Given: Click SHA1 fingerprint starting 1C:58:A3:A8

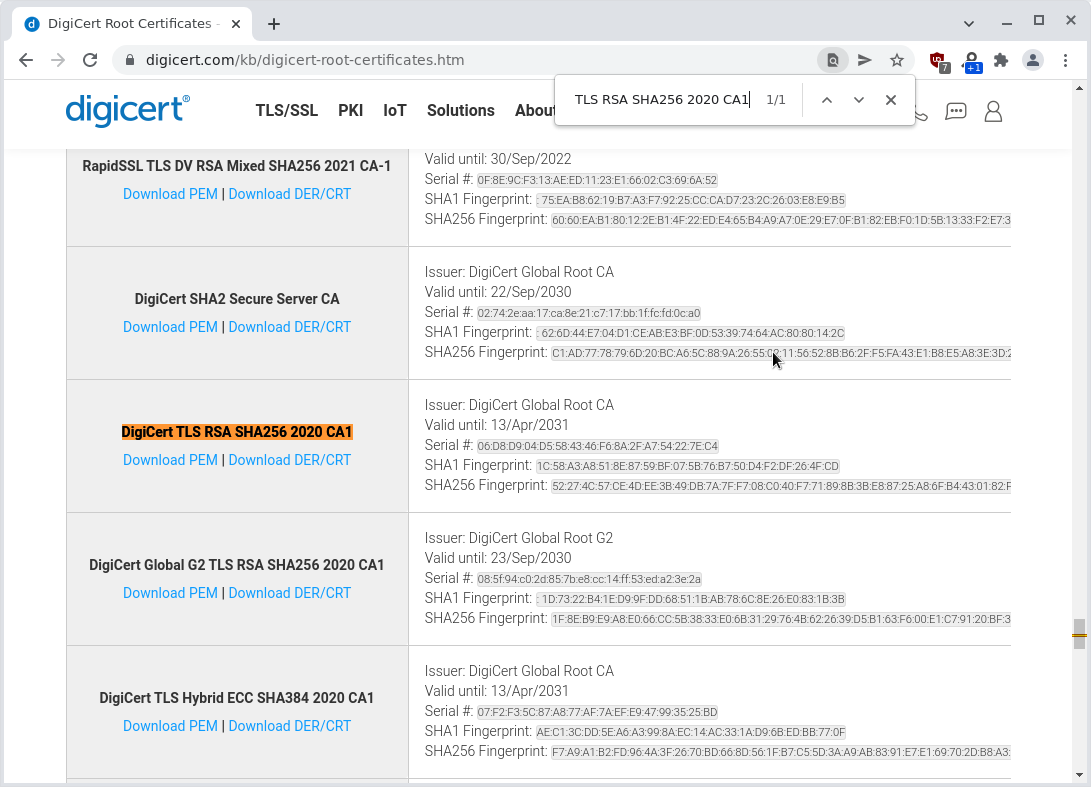Looking at the screenshot, I should pyautogui.click(x=687, y=466).
